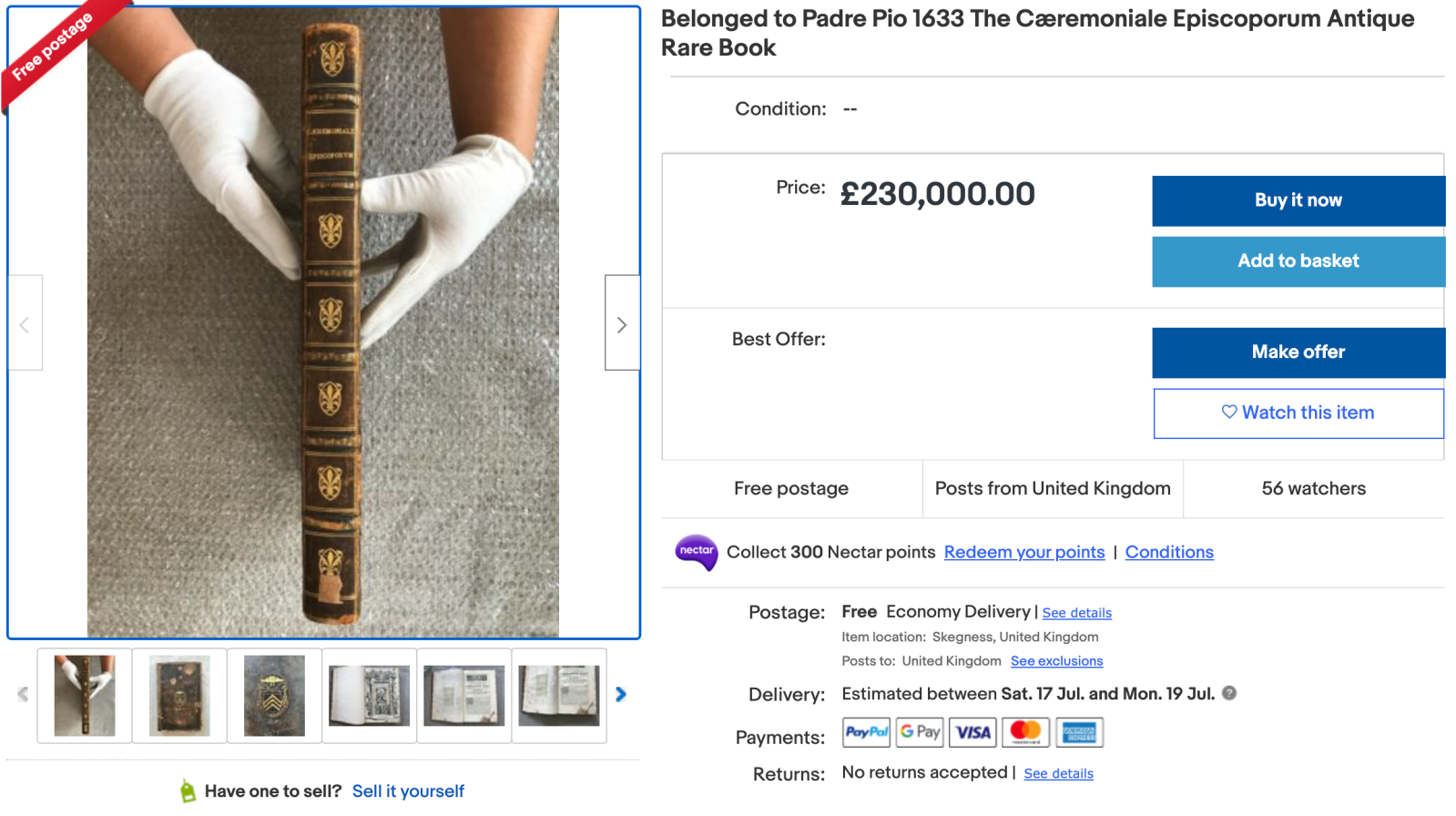This screenshot has height=816, width=1456.
Task: Click the Nectar logo icon
Action: tap(697, 552)
